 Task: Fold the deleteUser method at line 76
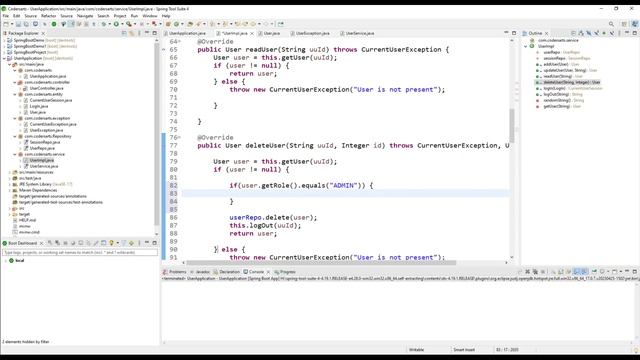coord(179,138)
